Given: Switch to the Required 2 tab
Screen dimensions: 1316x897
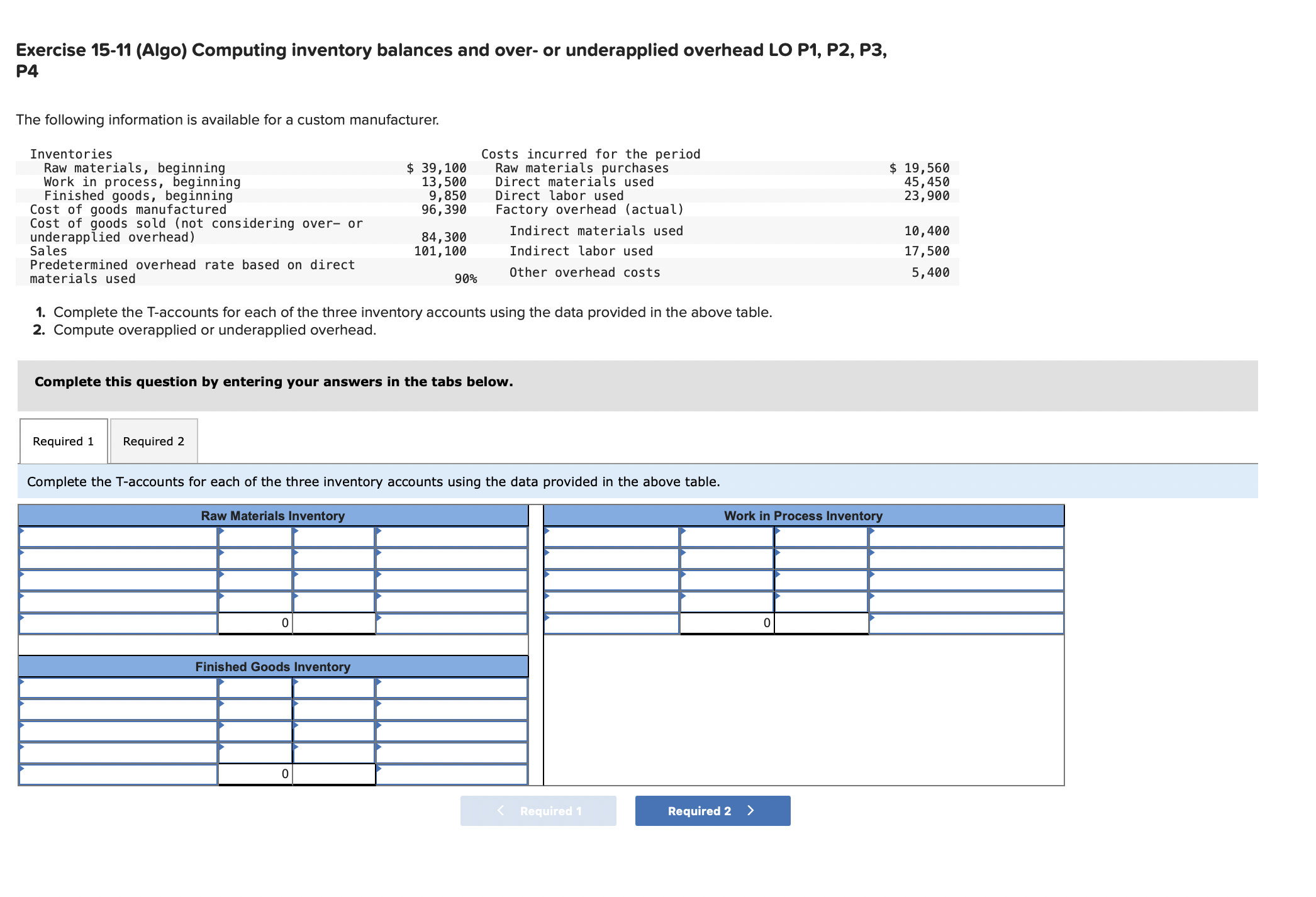Looking at the screenshot, I should (x=153, y=441).
